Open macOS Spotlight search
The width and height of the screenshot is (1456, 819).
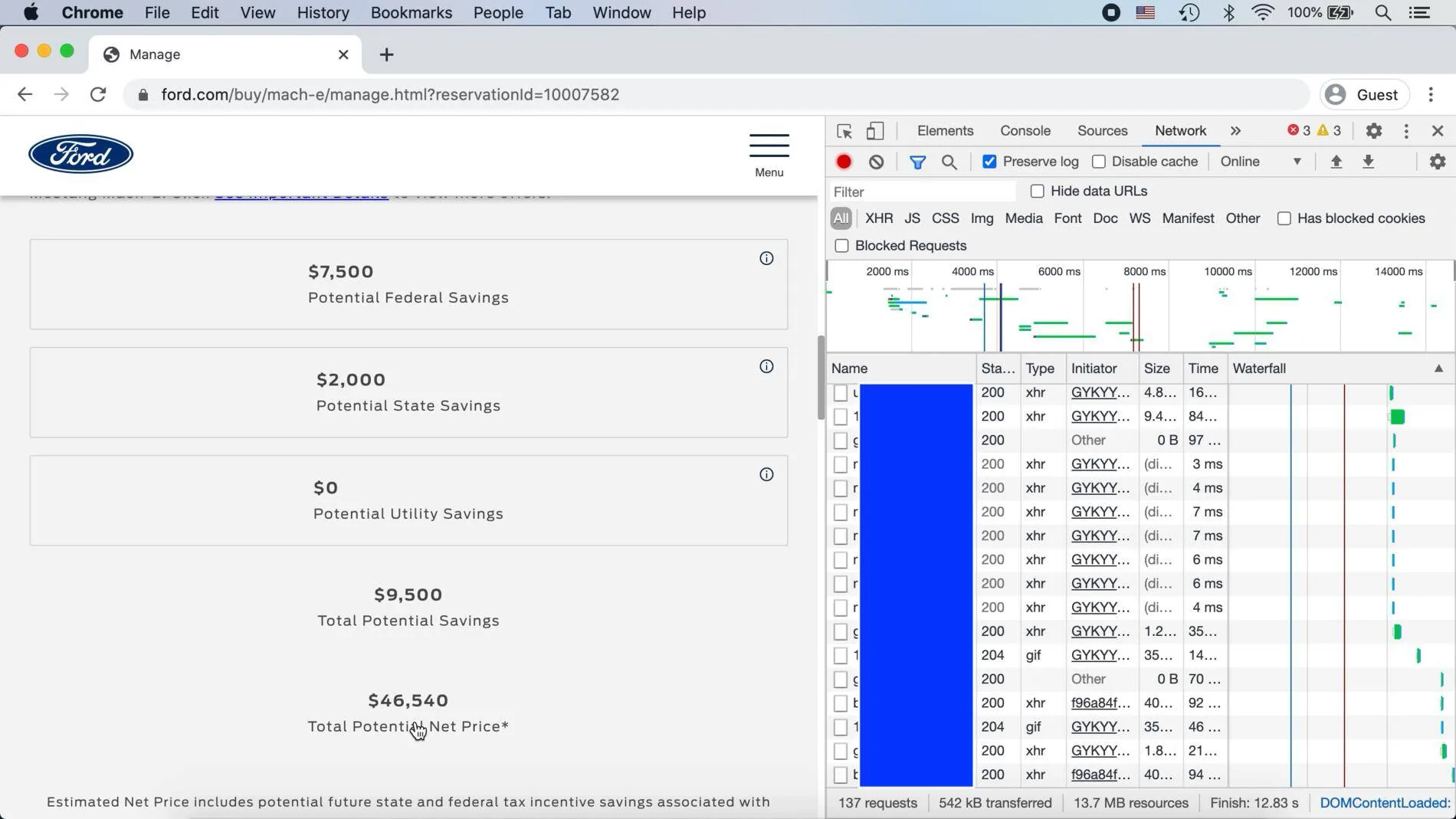tap(1383, 12)
